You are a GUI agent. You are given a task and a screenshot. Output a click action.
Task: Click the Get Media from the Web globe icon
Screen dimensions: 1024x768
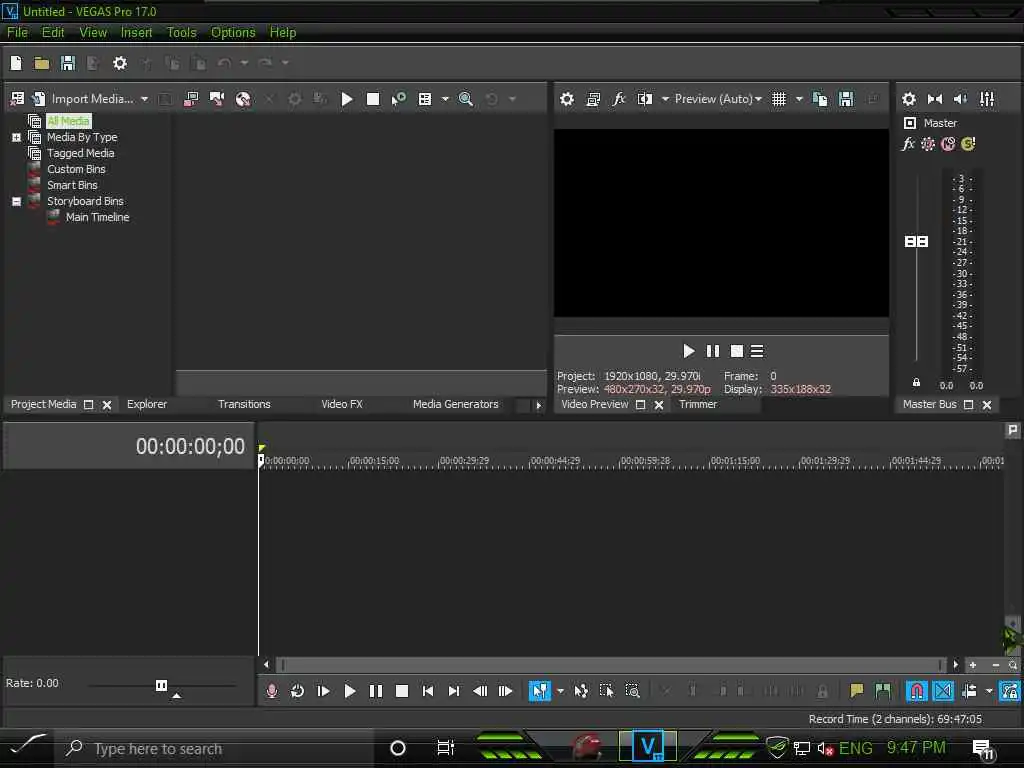[243, 99]
